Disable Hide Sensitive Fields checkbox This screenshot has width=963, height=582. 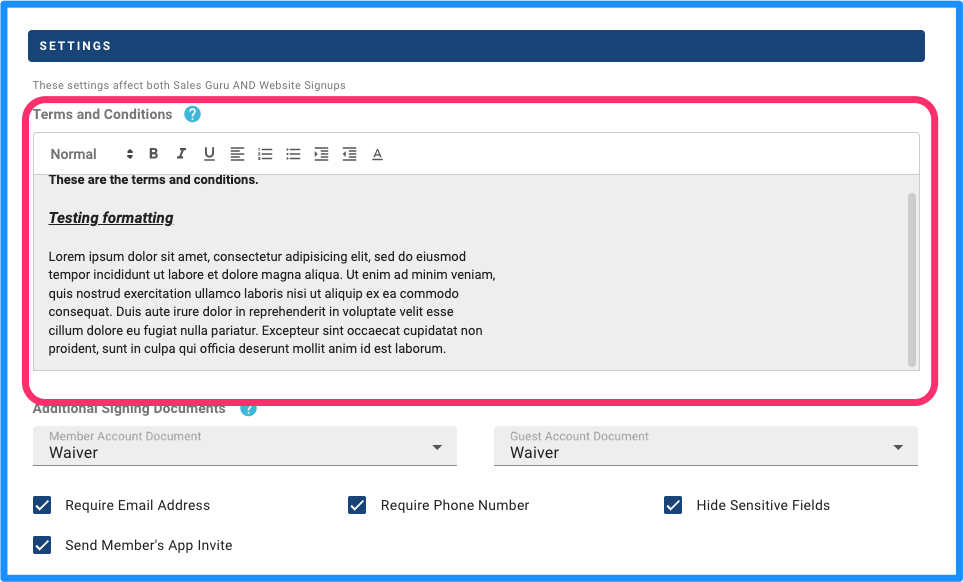673,505
